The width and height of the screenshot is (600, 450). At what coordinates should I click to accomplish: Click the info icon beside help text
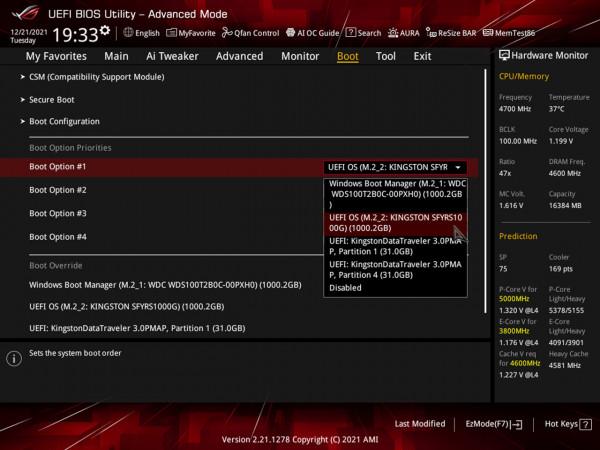coord(14,359)
